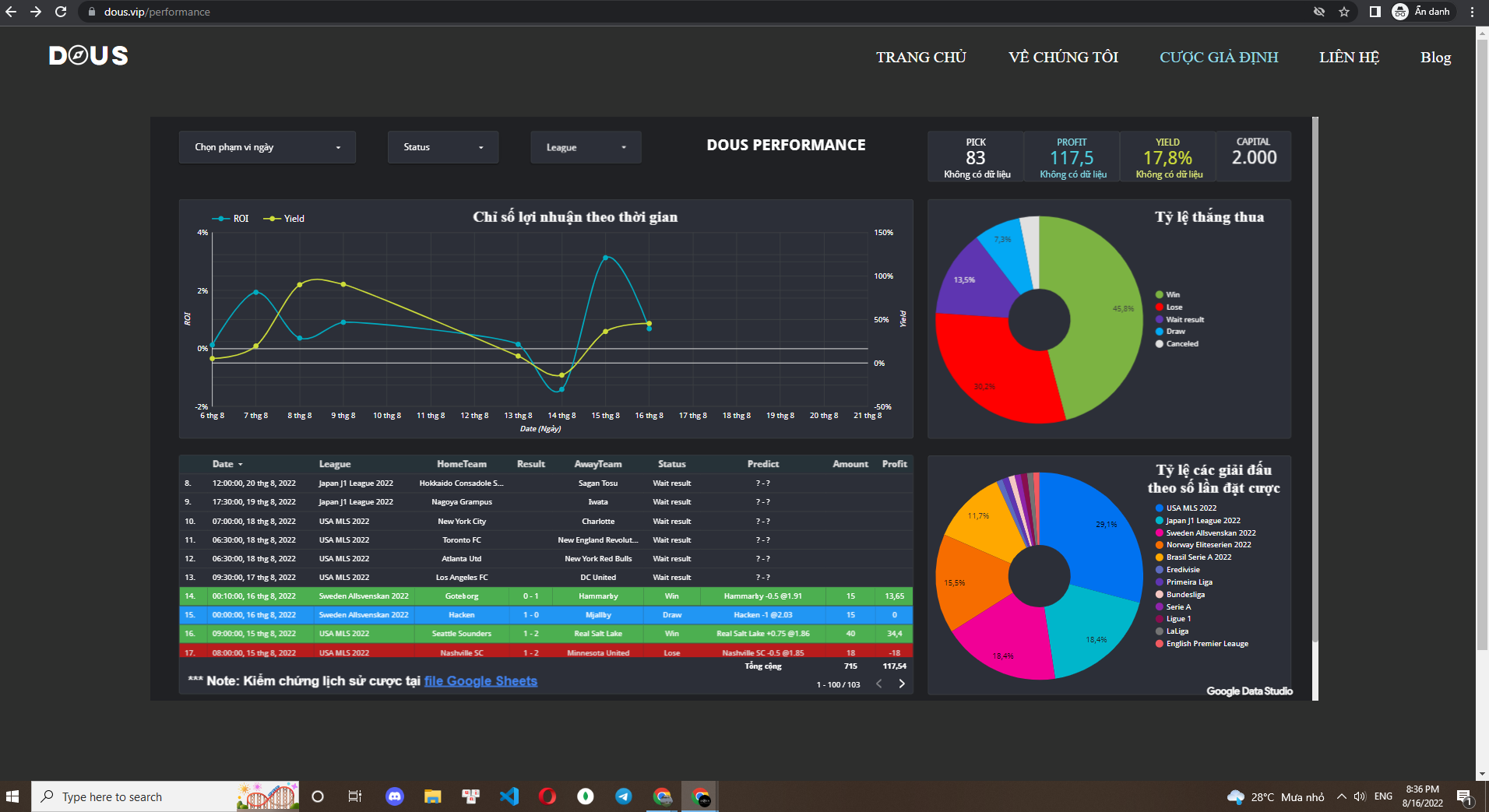Toggle the ROI series in chart legend

[231, 219]
